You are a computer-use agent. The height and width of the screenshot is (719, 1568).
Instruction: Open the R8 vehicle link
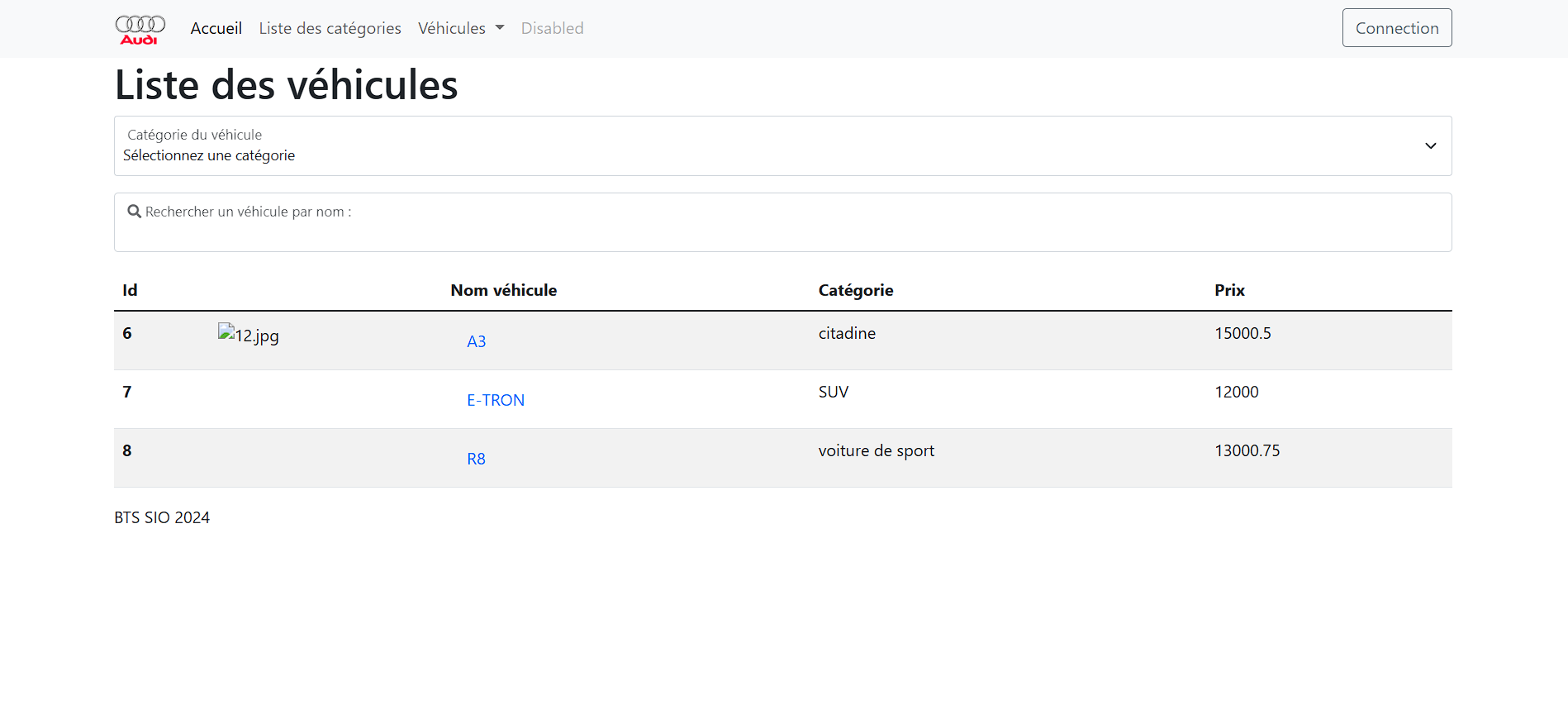pos(477,459)
